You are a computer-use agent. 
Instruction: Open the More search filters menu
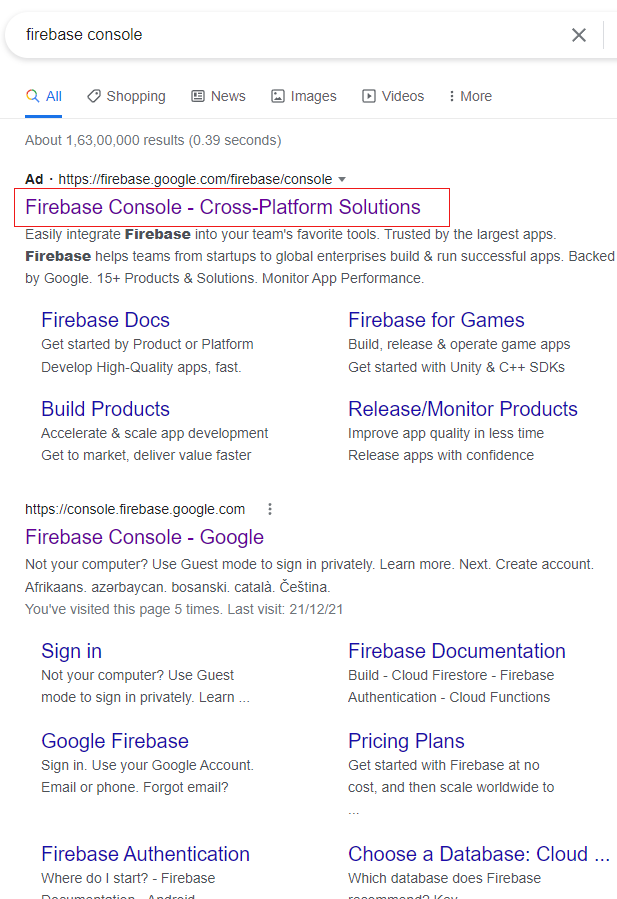click(469, 96)
